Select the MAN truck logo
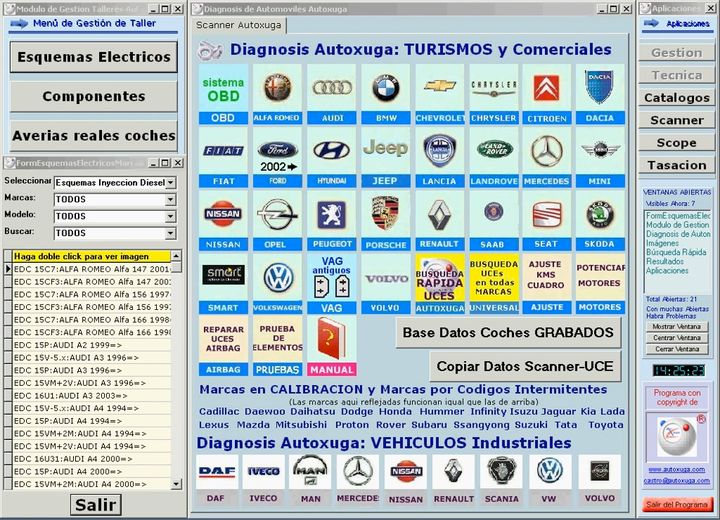Viewport: 720px width, 520px height. (x=310, y=472)
